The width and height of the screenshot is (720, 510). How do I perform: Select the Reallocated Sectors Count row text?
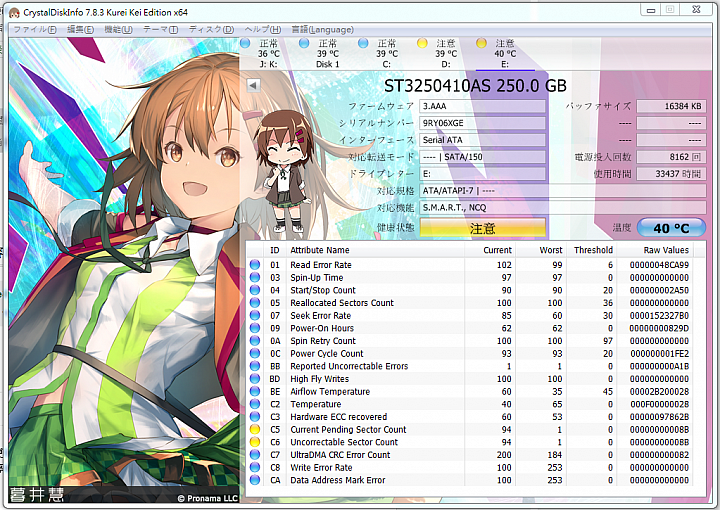342,303
